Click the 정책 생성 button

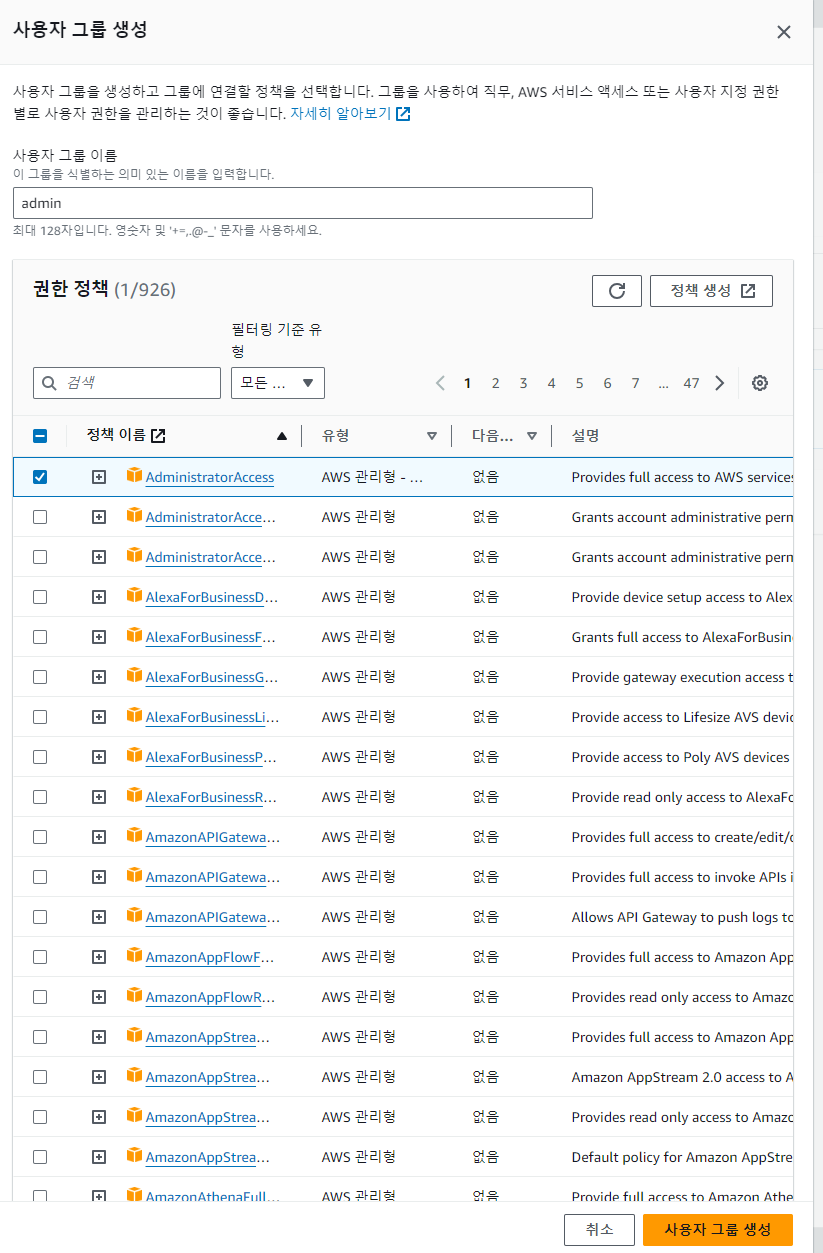[x=711, y=291]
